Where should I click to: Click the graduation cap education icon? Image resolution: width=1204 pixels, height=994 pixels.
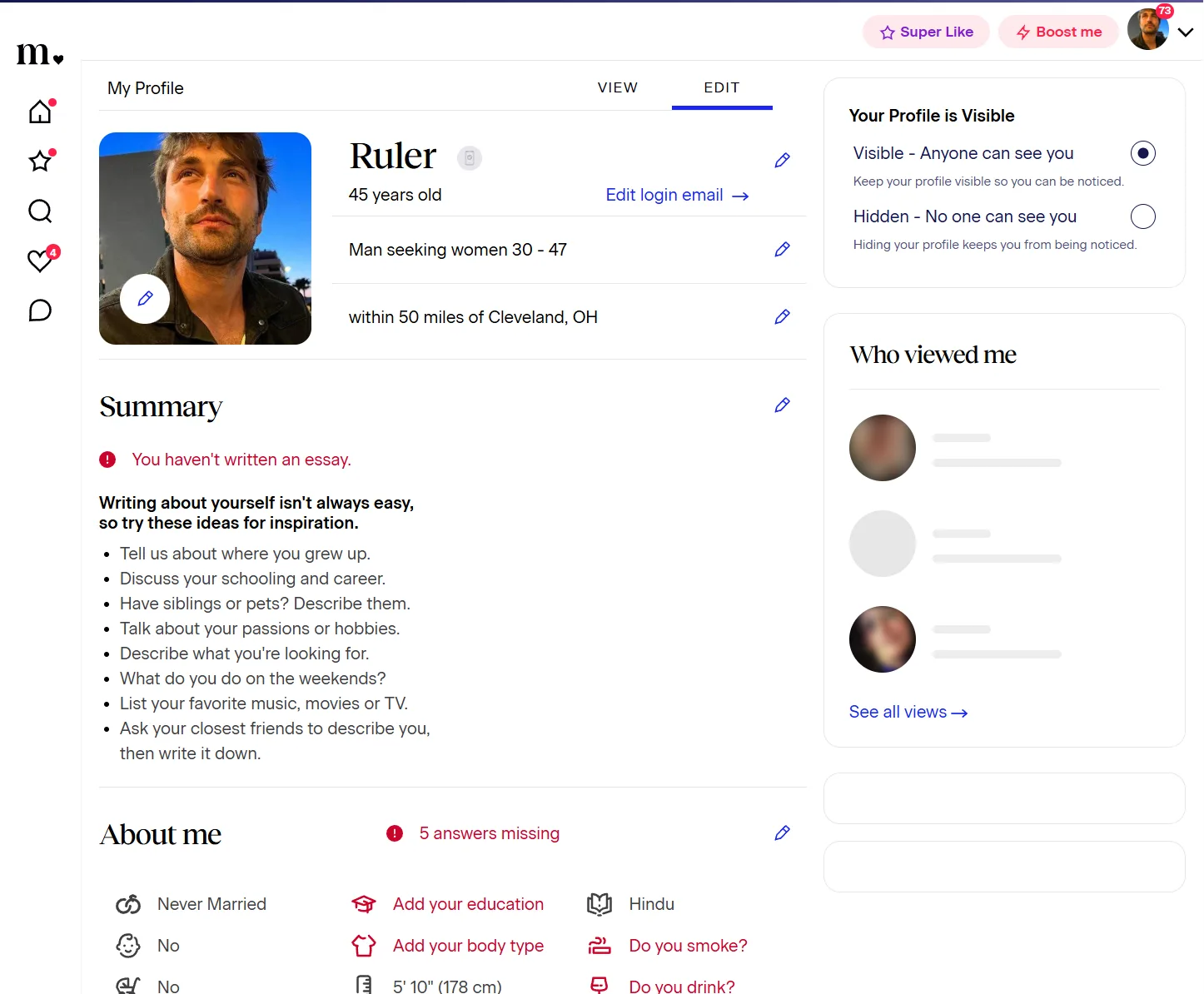click(364, 904)
